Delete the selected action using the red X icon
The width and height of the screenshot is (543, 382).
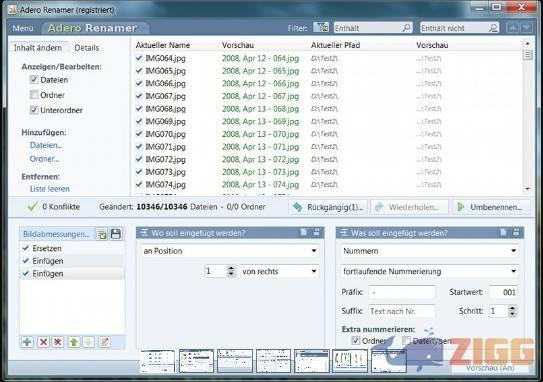tap(43, 342)
